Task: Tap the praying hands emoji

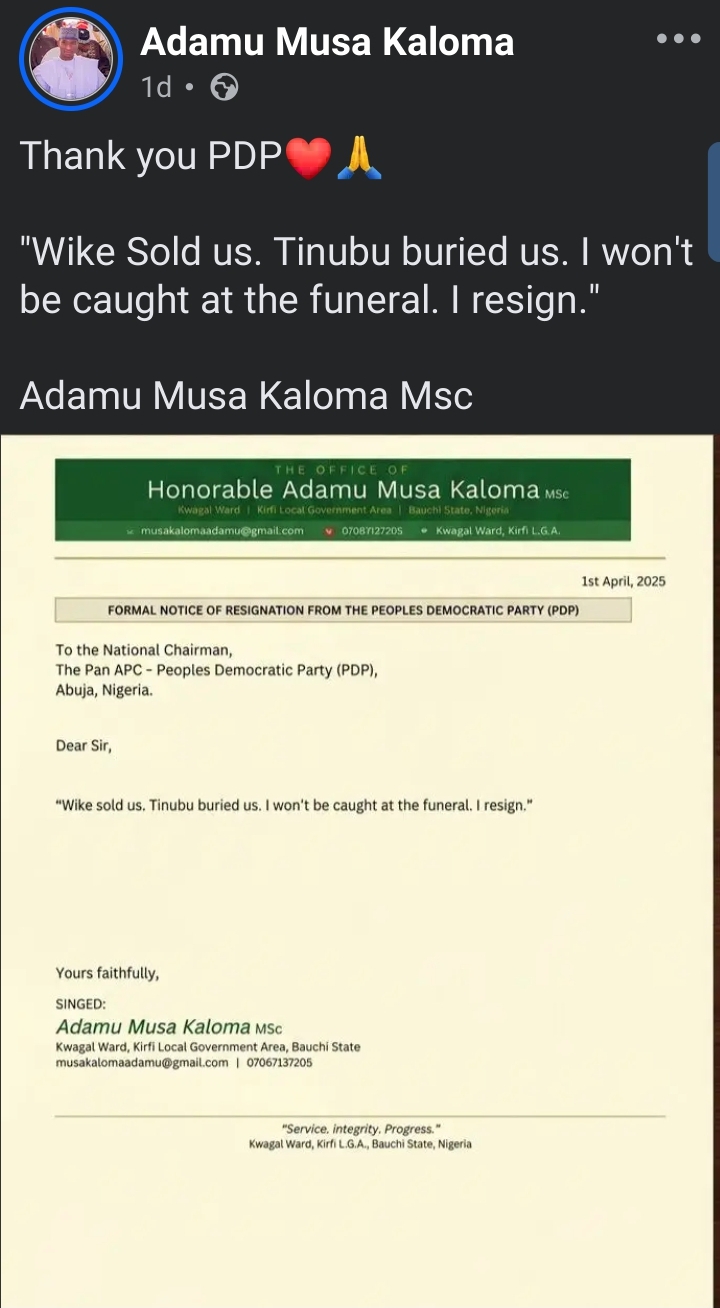Action: 359,158
